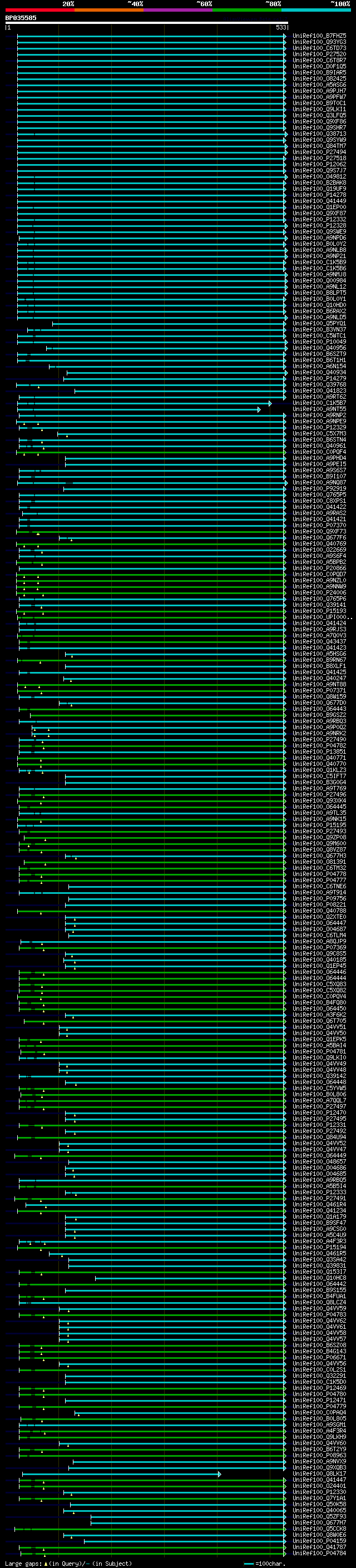
Task: Open hit UniRef100_Q9LKI1
Action: pyautogui.click(x=319, y=110)
